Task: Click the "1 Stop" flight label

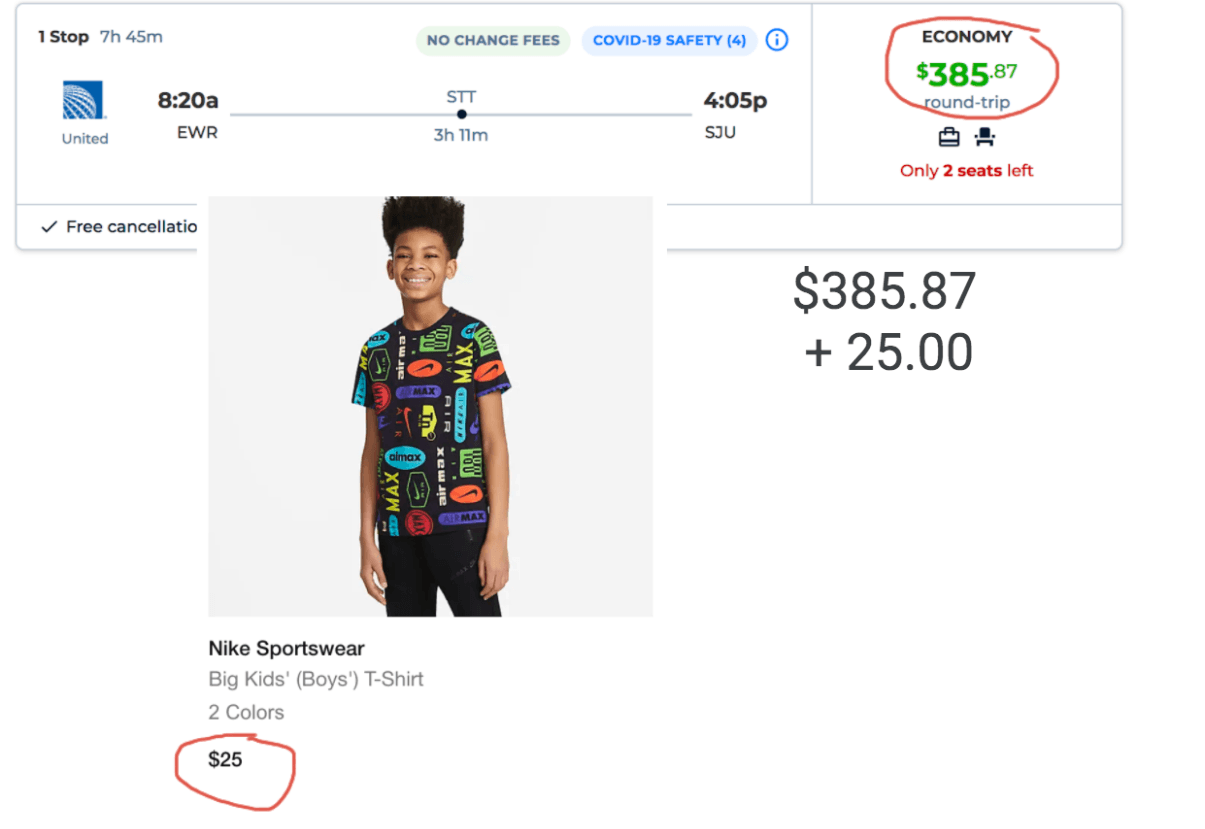Action: pyautogui.click(x=63, y=37)
